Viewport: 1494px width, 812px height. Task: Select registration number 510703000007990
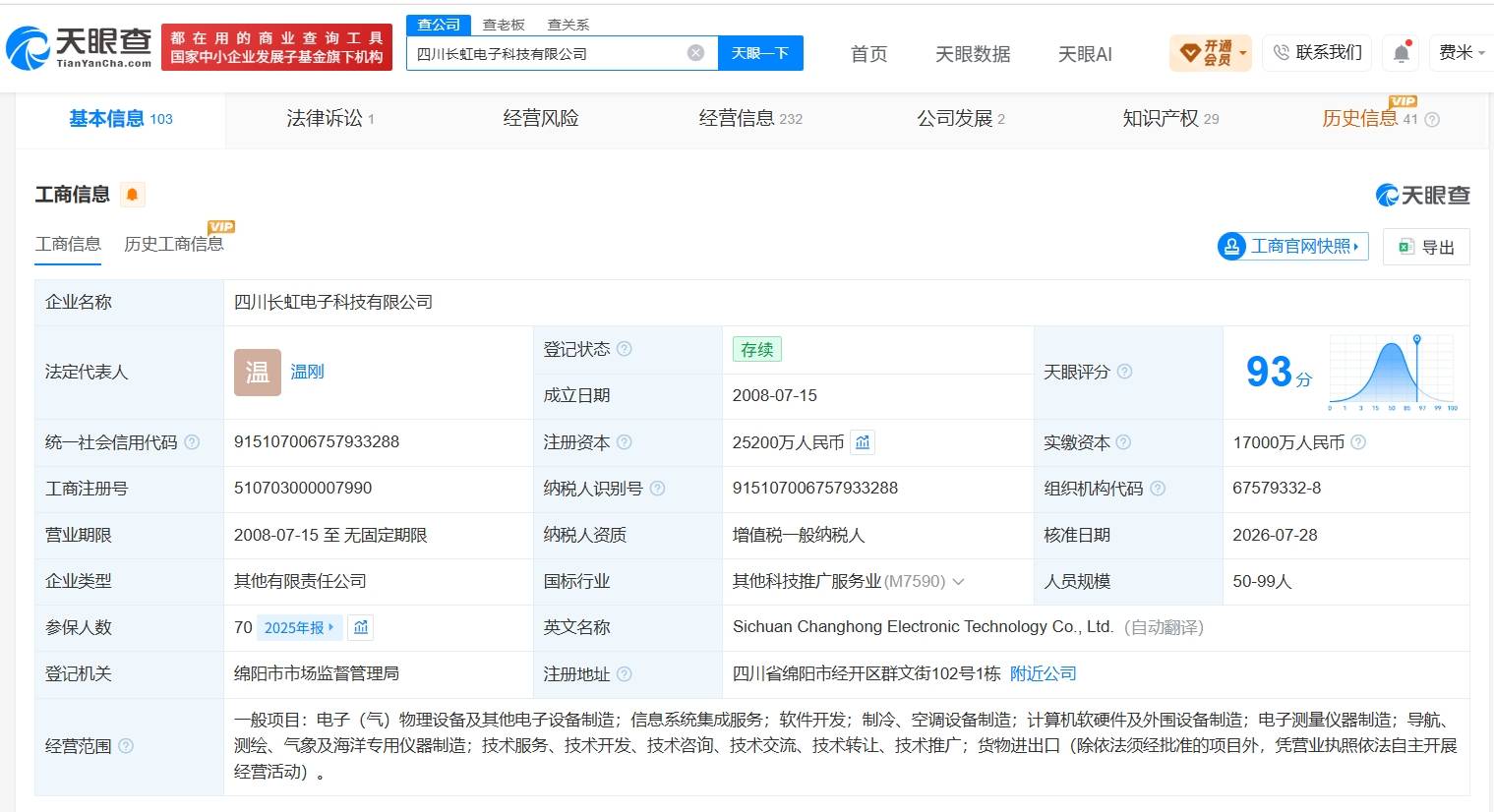[x=303, y=489]
